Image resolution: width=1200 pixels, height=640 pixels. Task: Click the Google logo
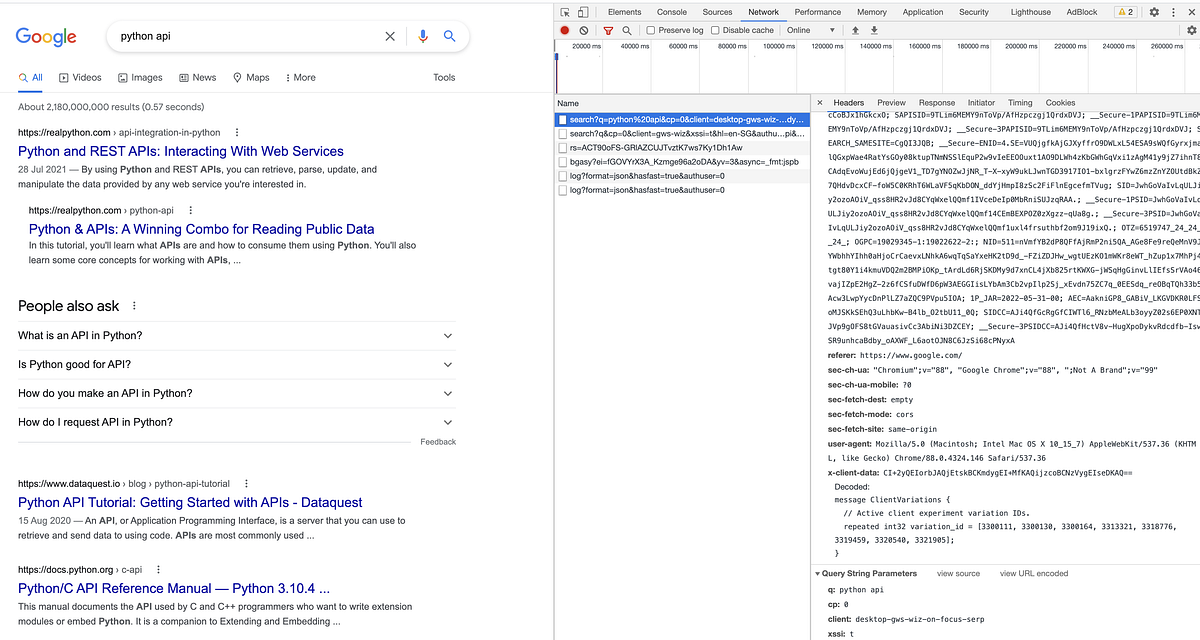[46, 37]
